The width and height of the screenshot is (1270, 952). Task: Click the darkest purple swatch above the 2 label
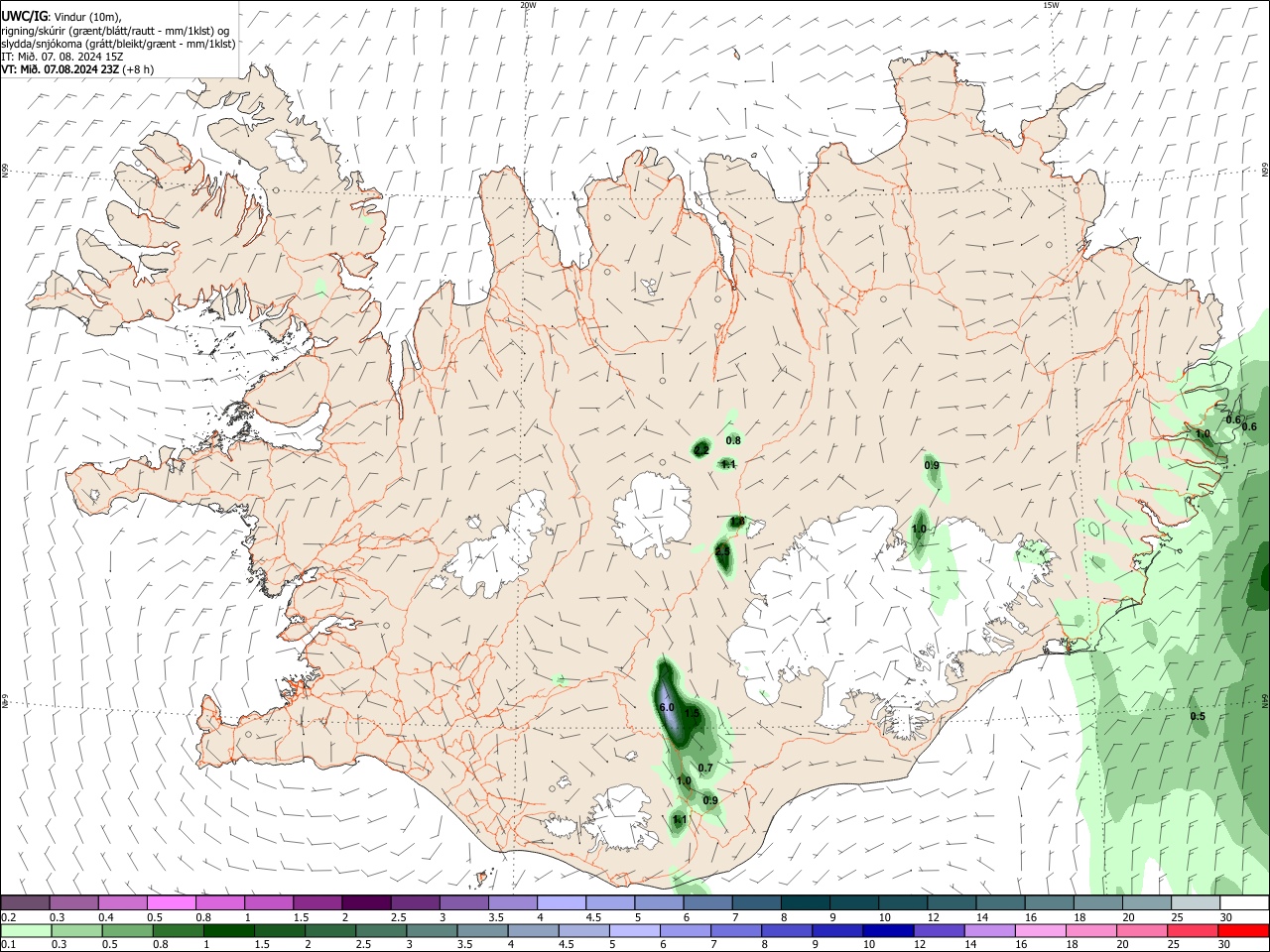(x=366, y=902)
